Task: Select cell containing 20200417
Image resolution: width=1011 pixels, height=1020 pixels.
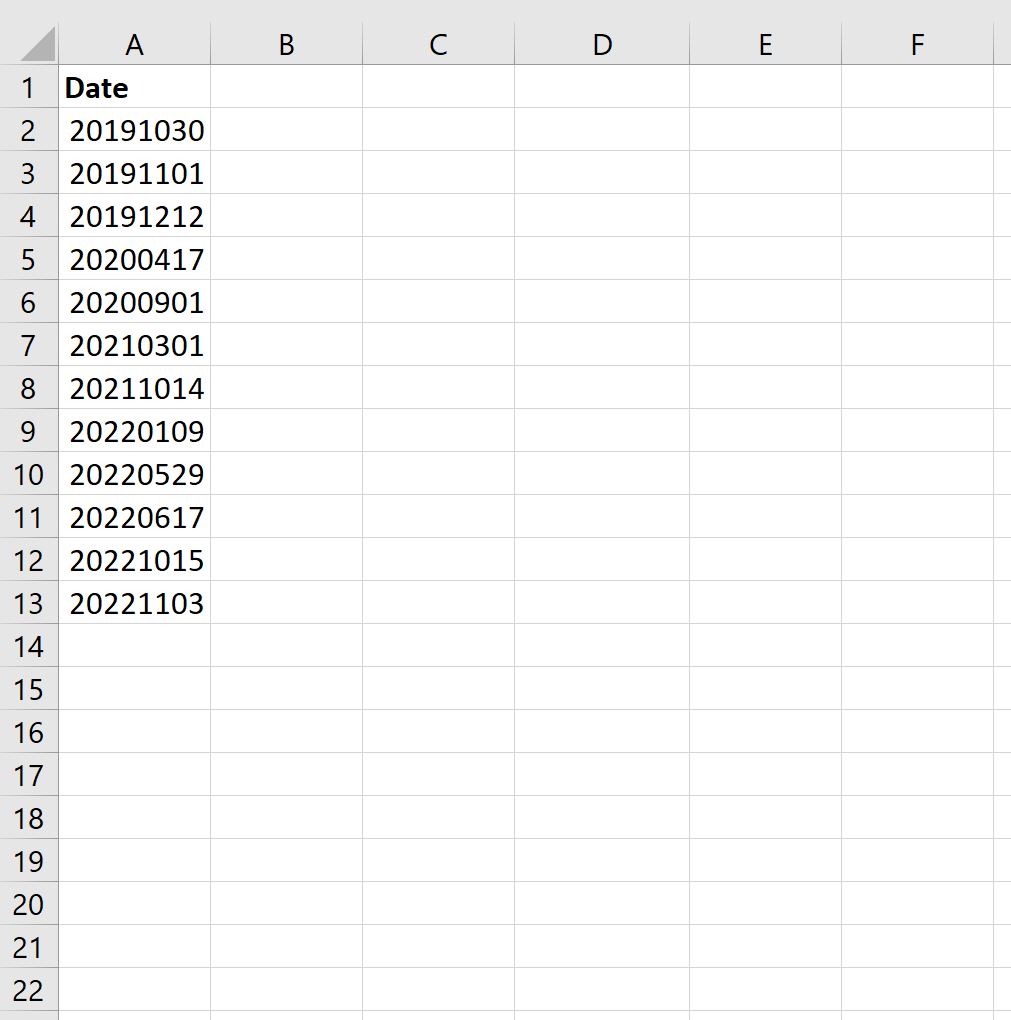Action: (135, 259)
